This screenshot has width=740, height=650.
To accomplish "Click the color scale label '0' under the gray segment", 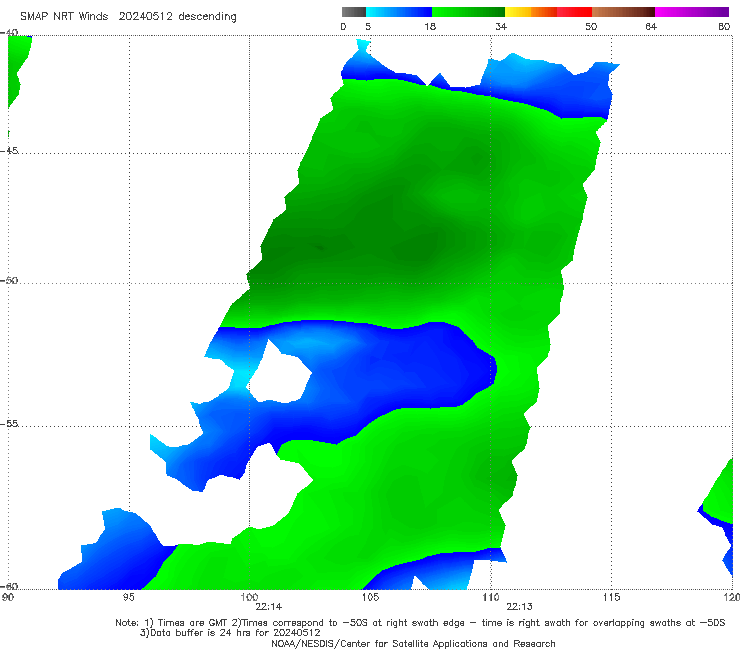I will [343, 26].
